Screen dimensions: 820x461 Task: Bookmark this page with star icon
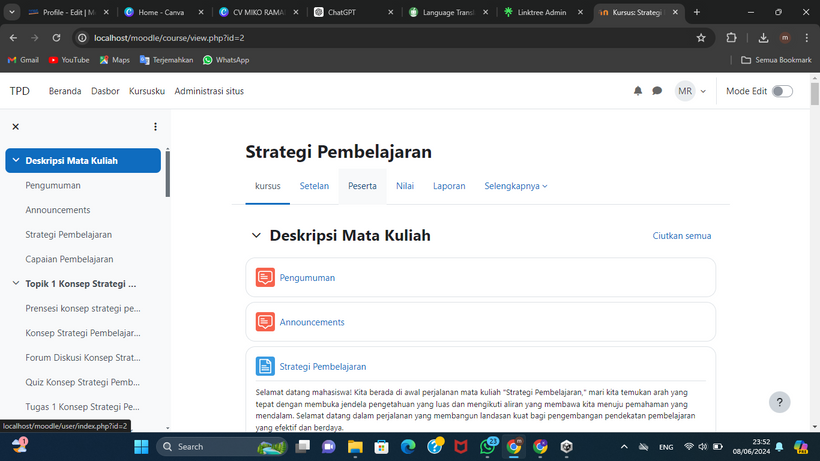701,38
